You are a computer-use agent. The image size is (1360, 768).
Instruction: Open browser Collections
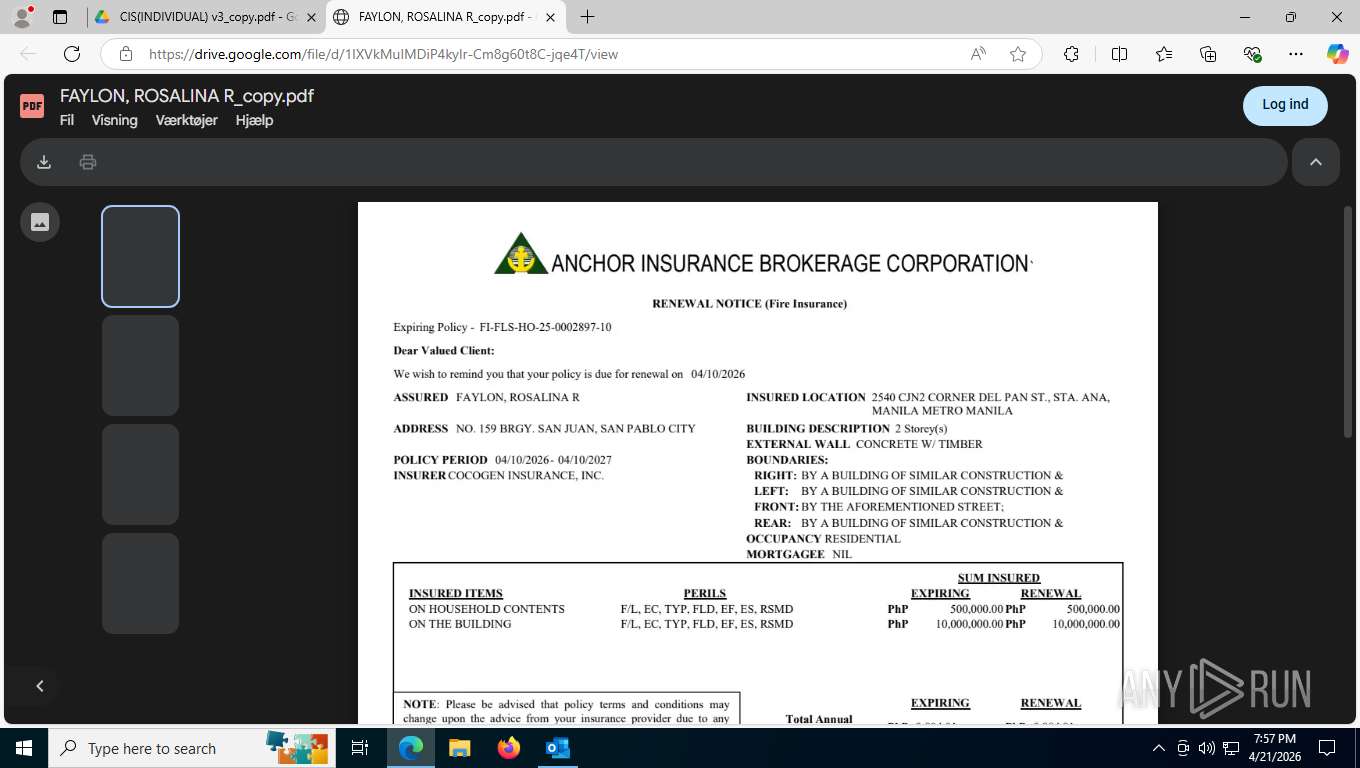click(1208, 54)
